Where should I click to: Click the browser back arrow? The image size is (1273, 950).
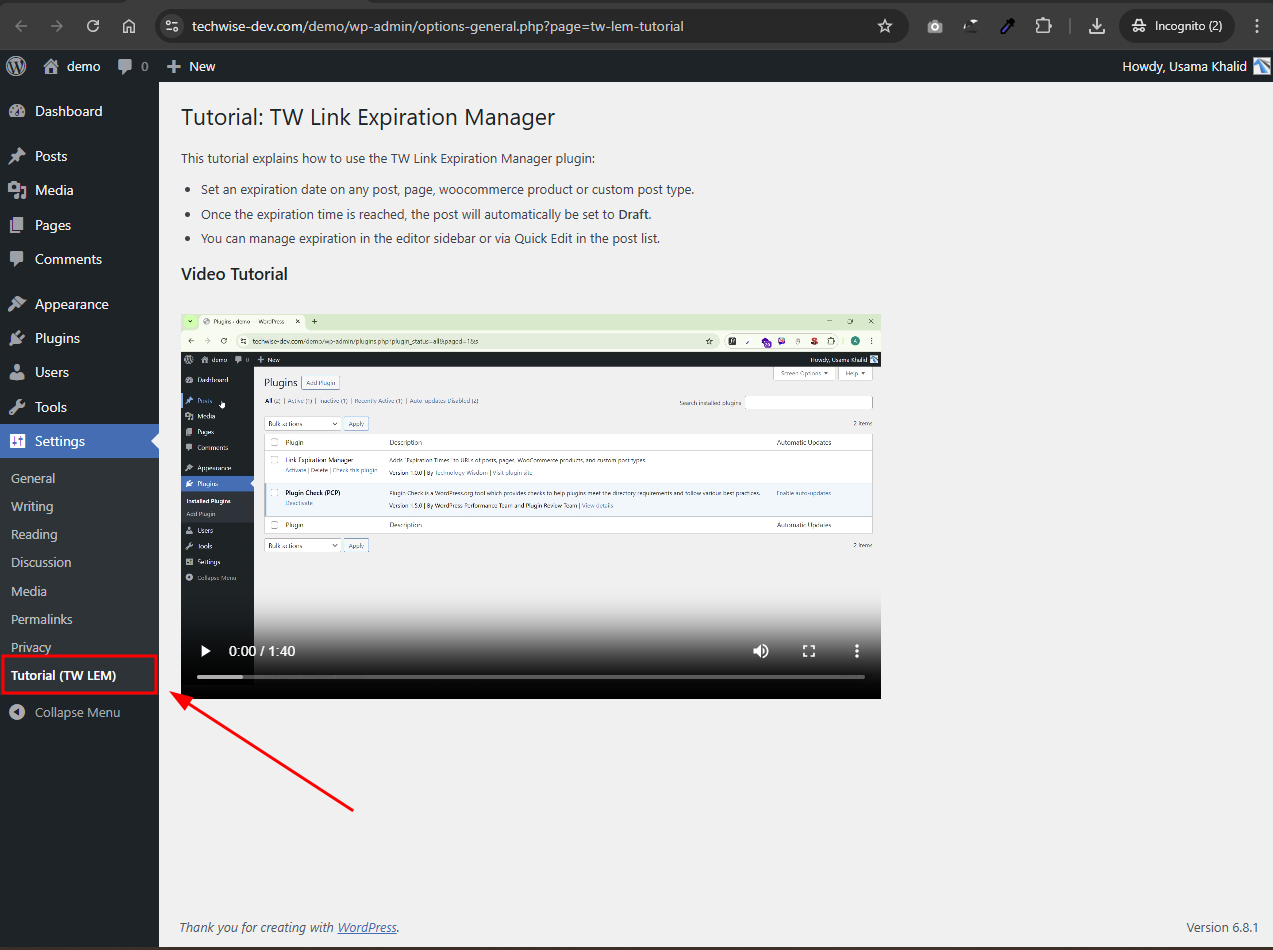[x=21, y=26]
